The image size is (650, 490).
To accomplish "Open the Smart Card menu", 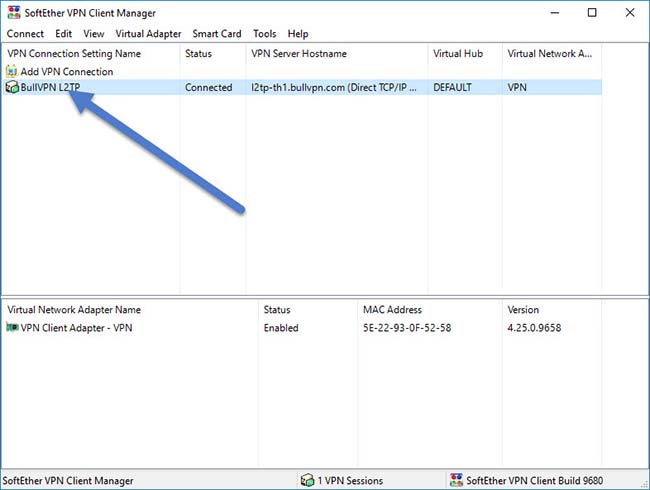I will point(217,34).
